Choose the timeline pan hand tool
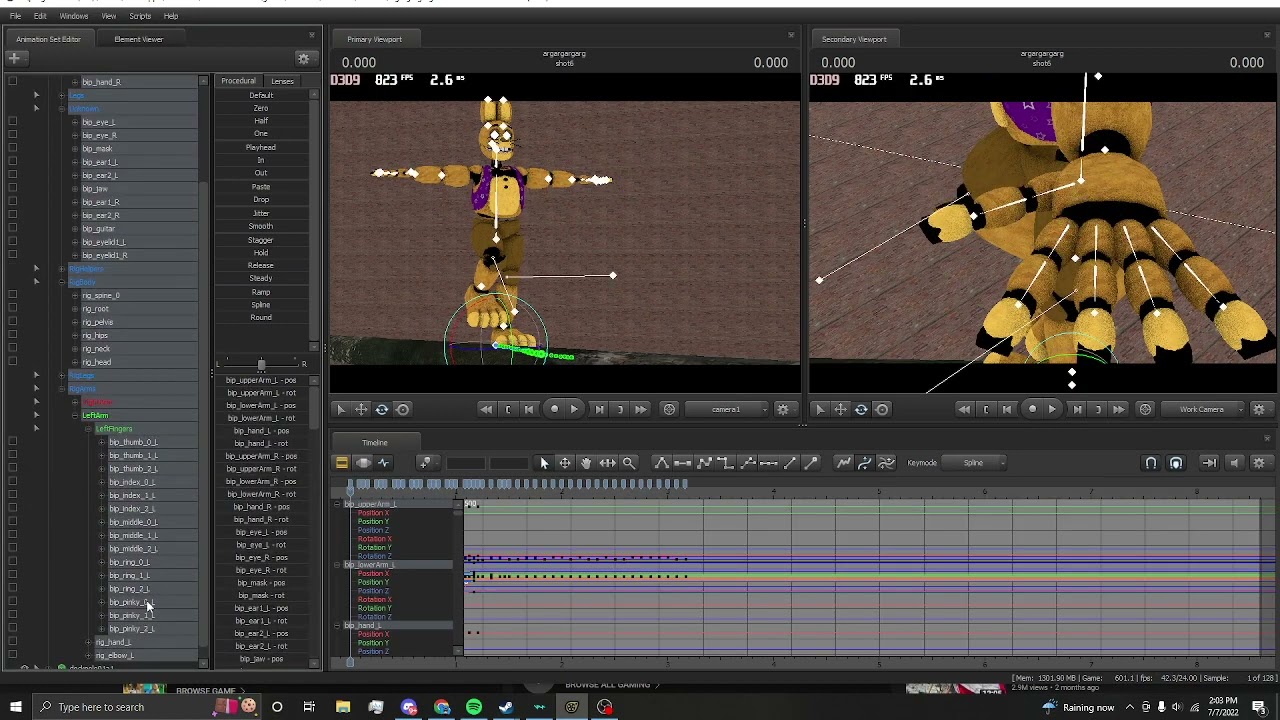 coord(586,463)
